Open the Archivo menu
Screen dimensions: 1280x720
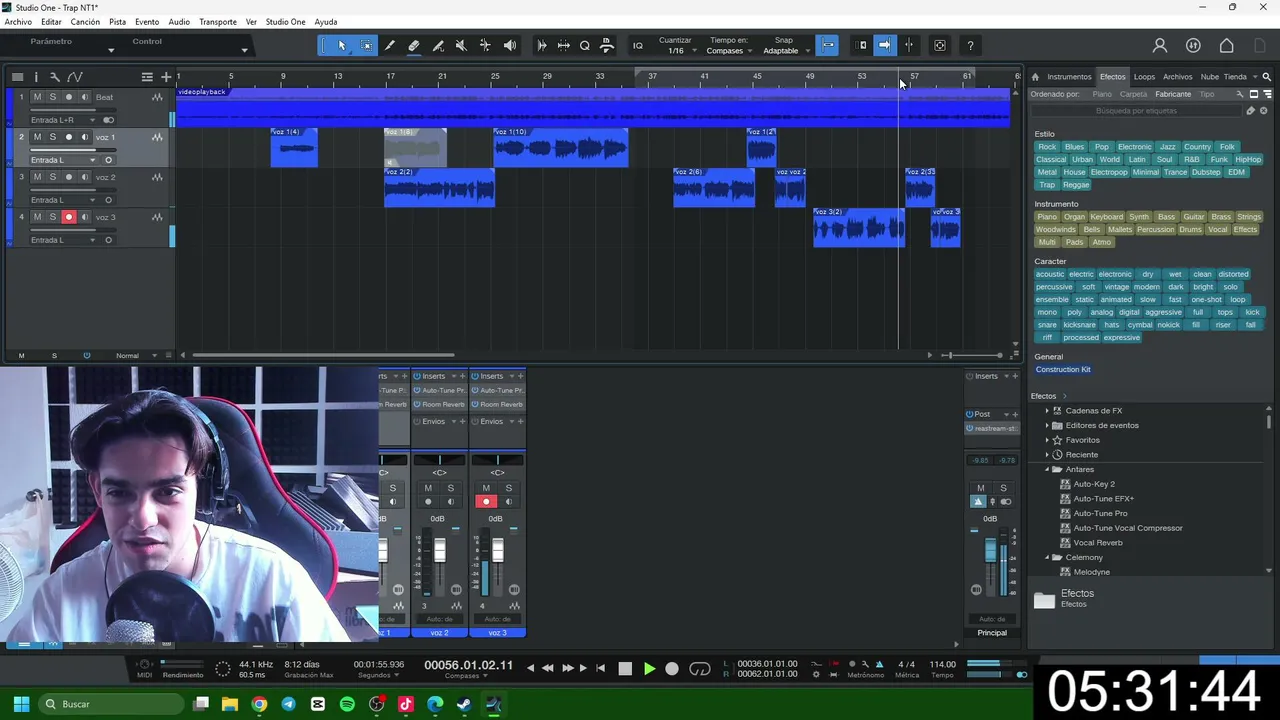click(x=18, y=22)
